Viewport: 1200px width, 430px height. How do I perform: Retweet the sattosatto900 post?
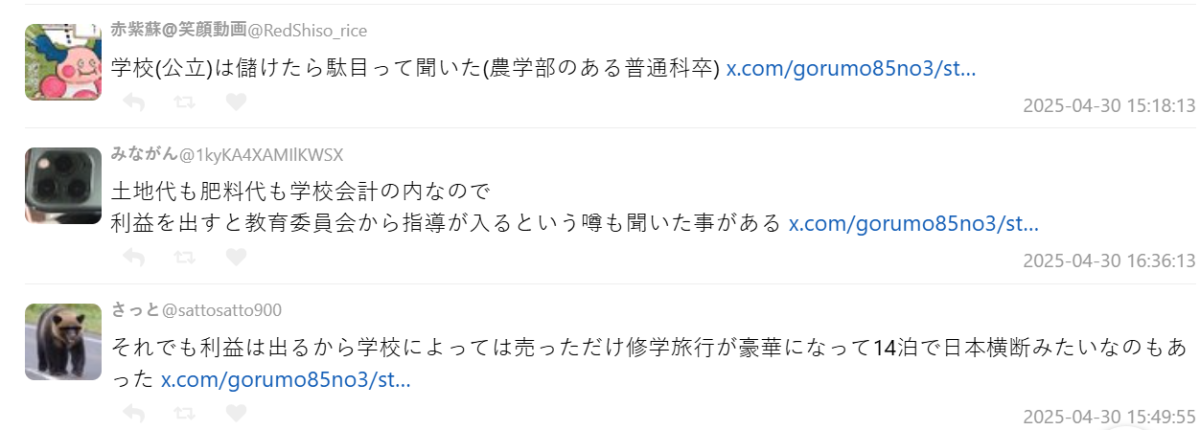tap(185, 412)
